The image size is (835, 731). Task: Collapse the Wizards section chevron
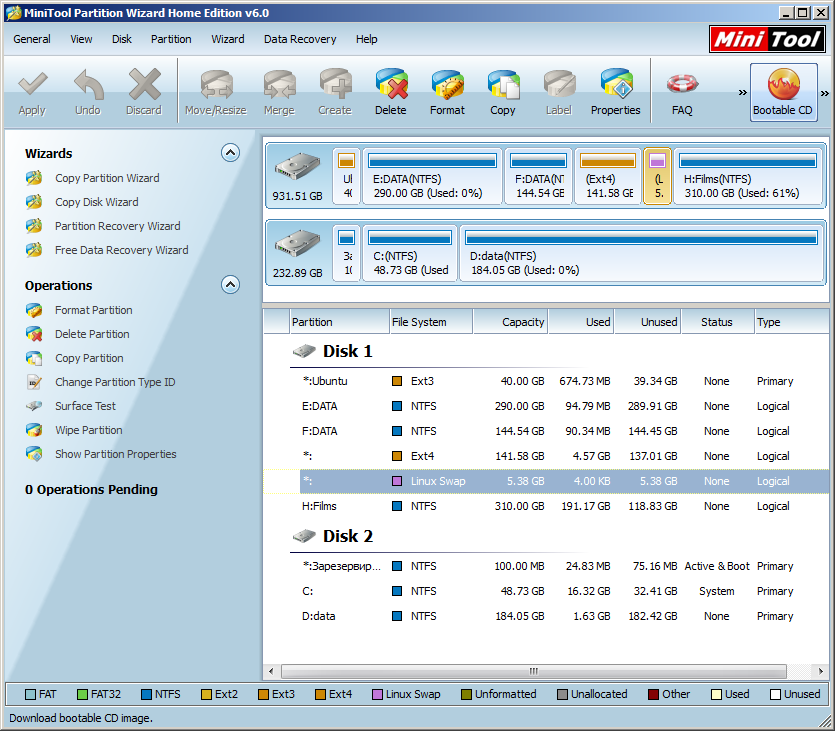[x=230, y=153]
